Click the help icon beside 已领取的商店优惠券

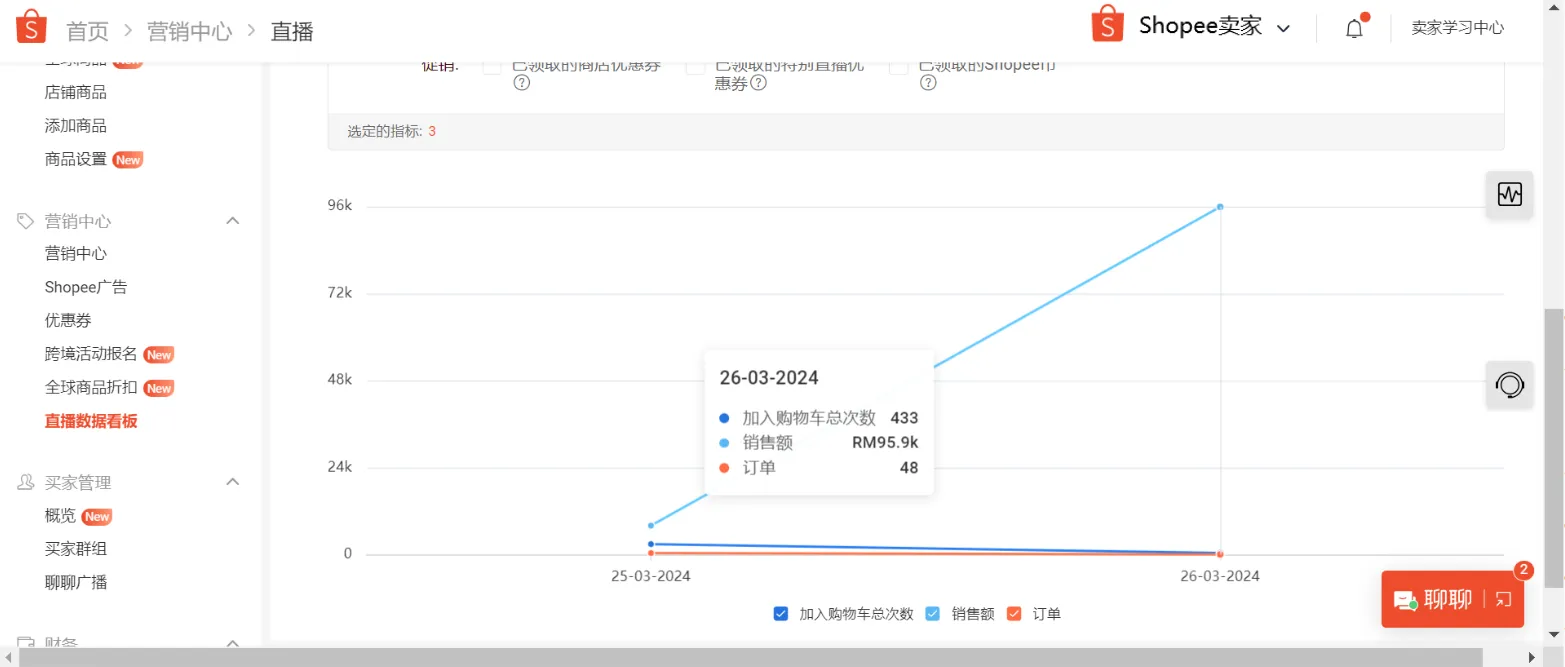520,82
